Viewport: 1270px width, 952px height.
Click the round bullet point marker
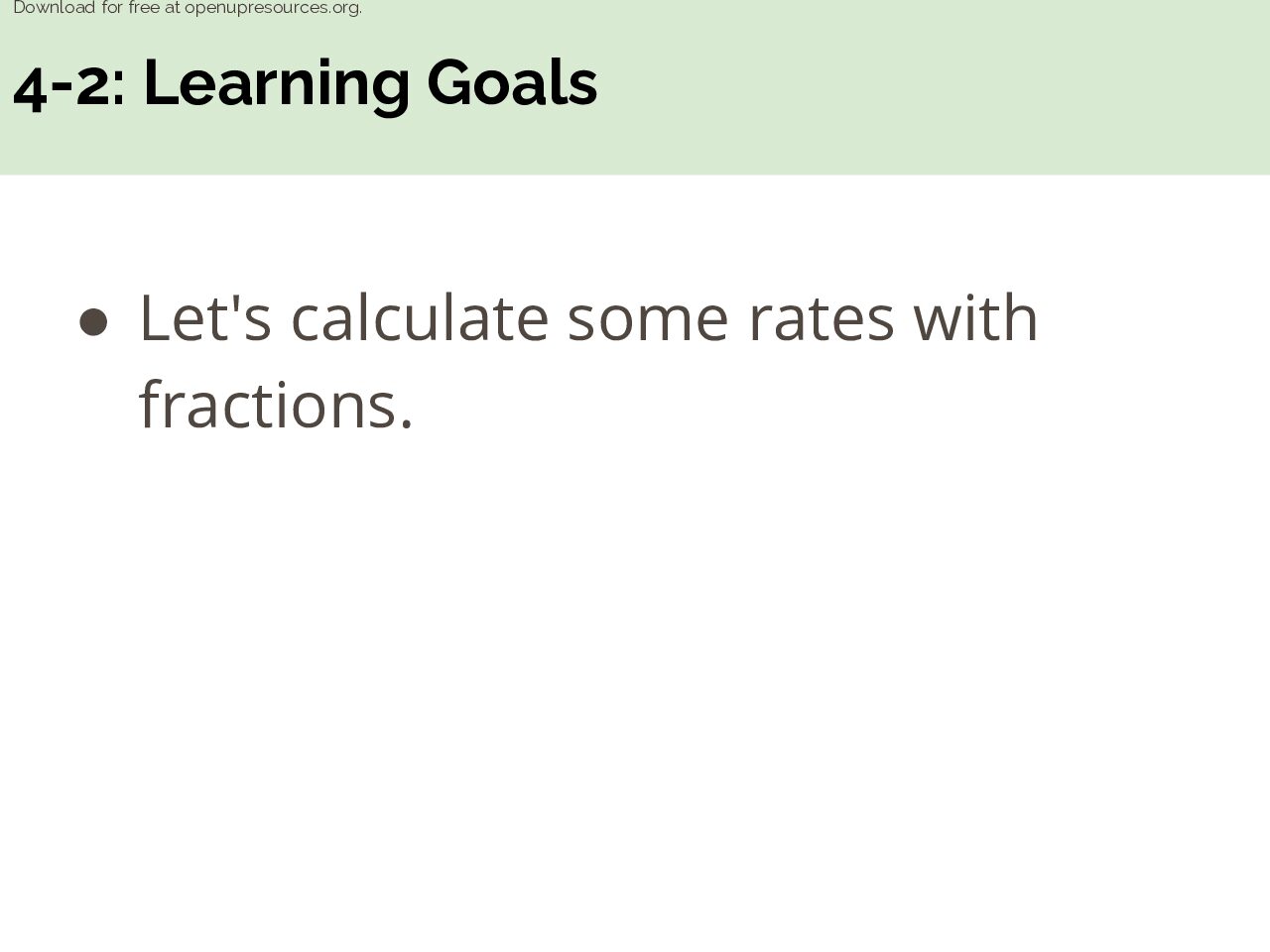(x=93, y=322)
